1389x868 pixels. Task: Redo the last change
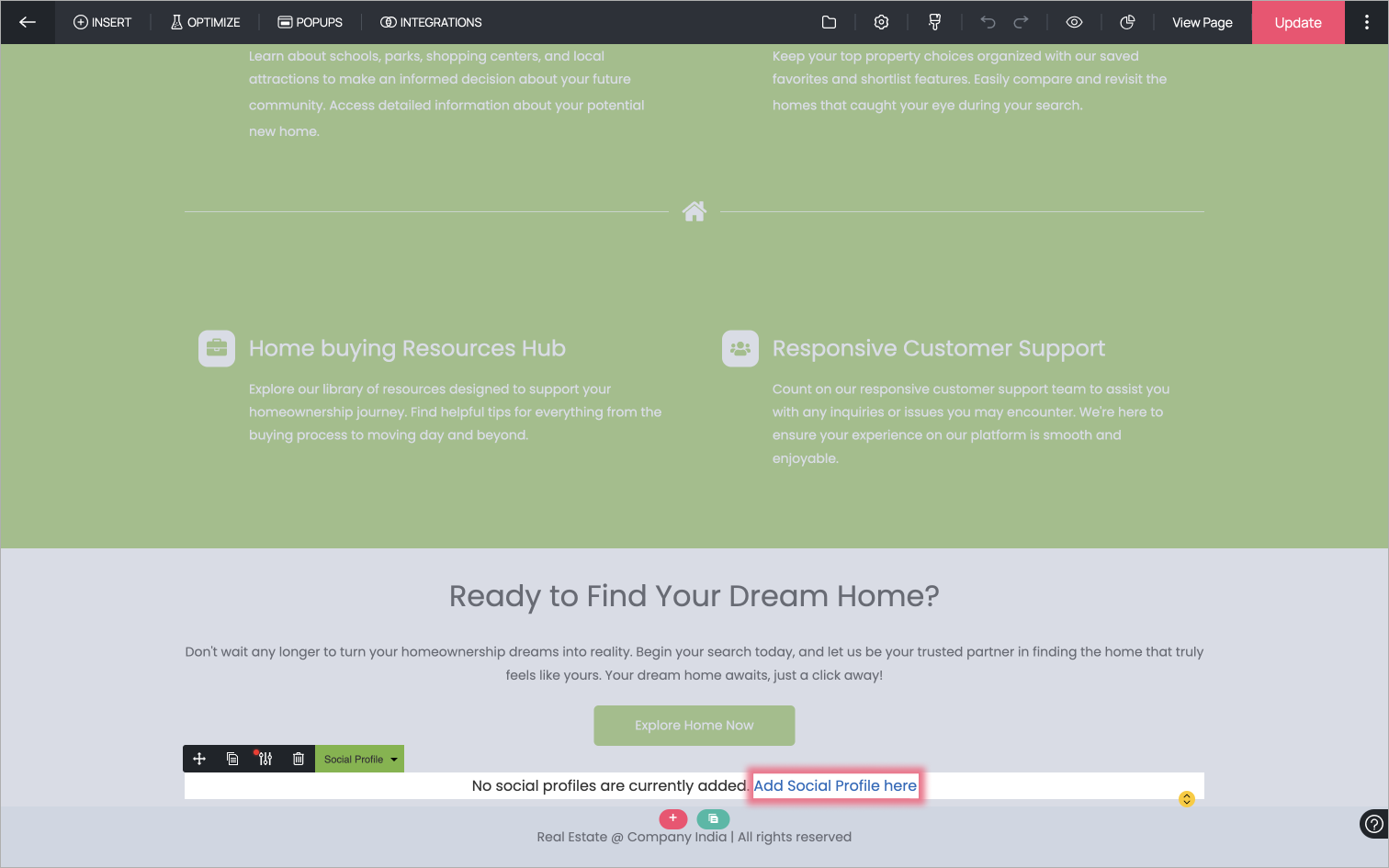tap(1021, 22)
